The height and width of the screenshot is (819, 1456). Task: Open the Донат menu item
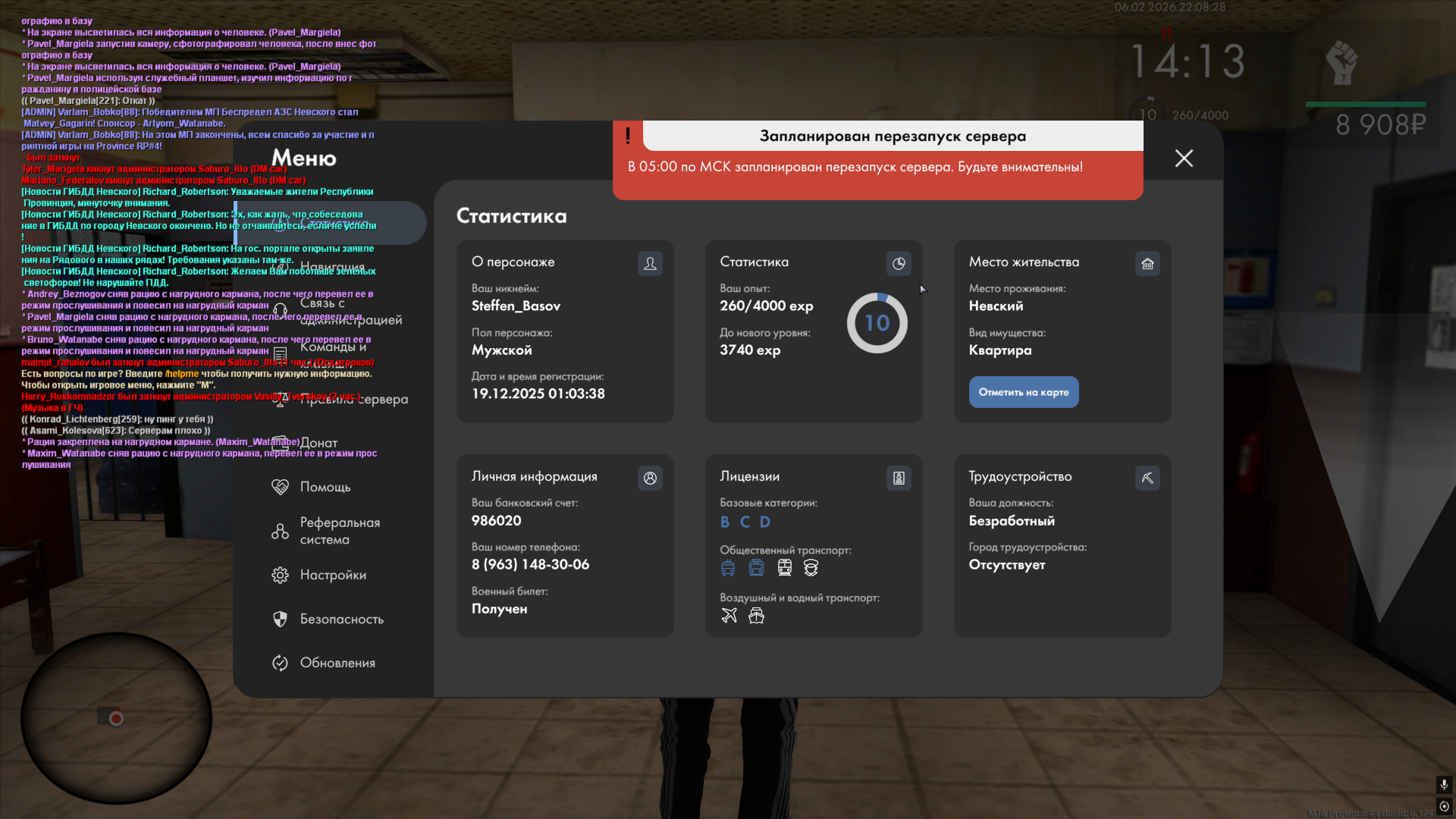click(318, 443)
